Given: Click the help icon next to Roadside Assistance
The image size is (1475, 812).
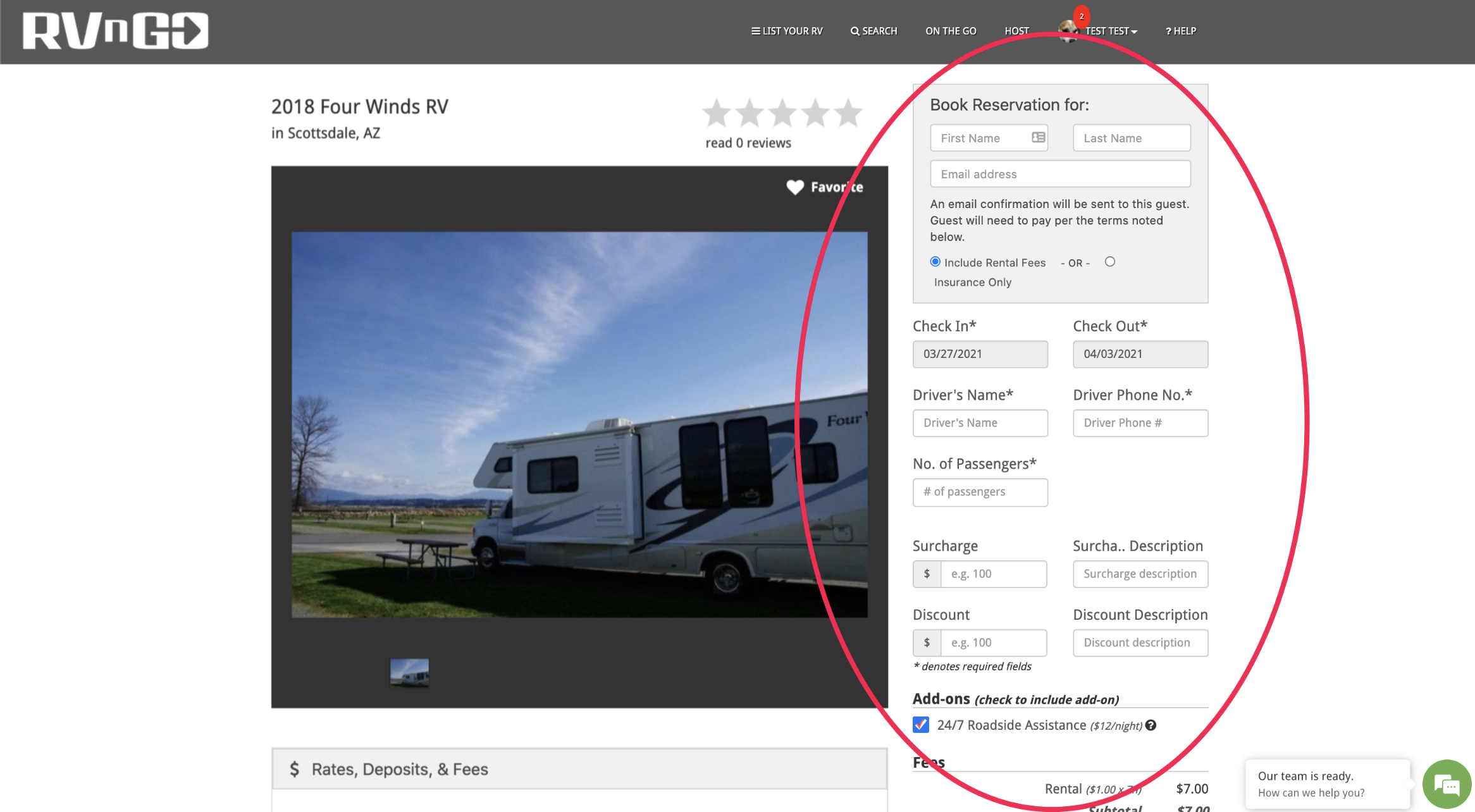Looking at the screenshot, I should [x=1151, y=725].
